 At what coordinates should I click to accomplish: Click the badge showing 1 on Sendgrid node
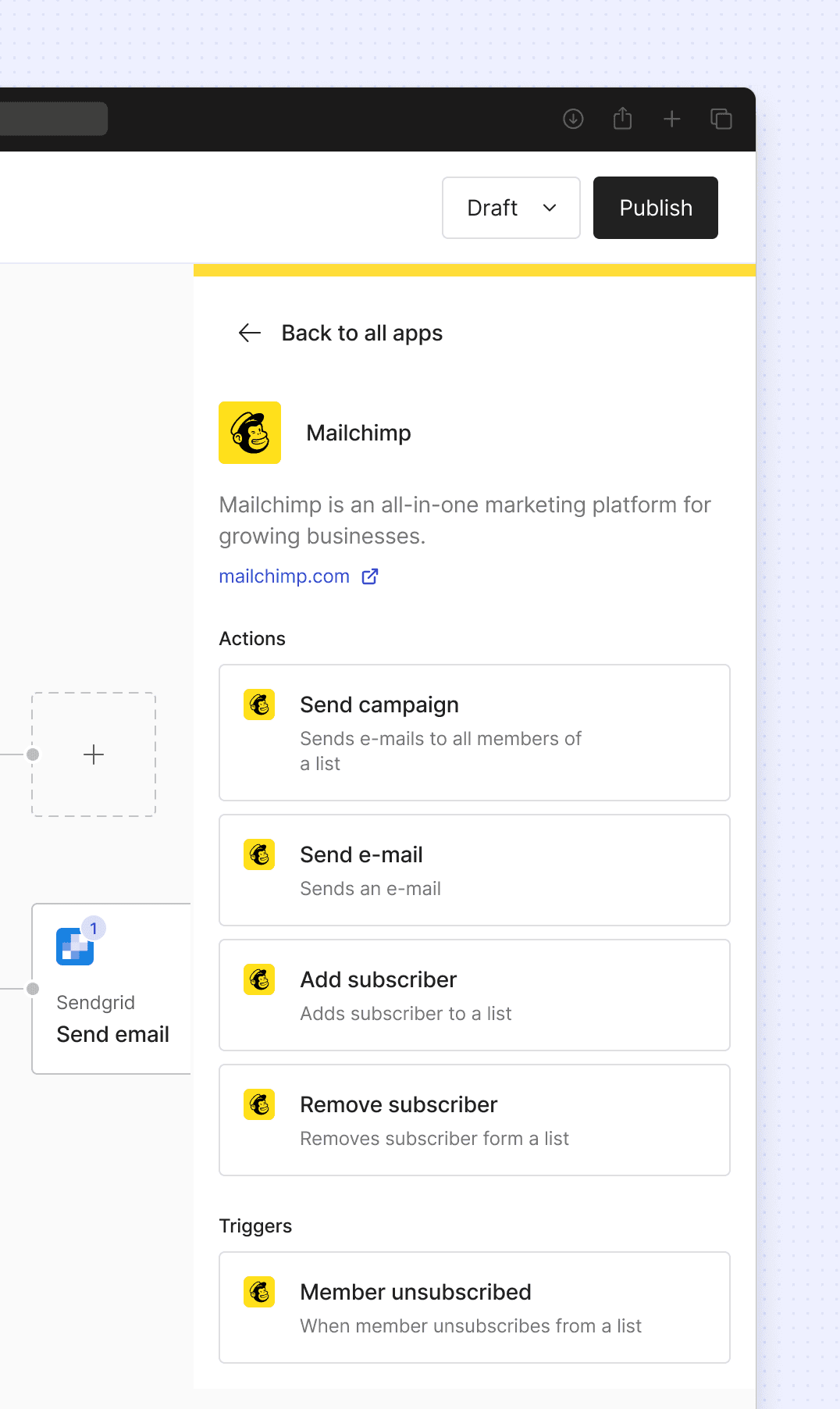click(x=94, y=928)
